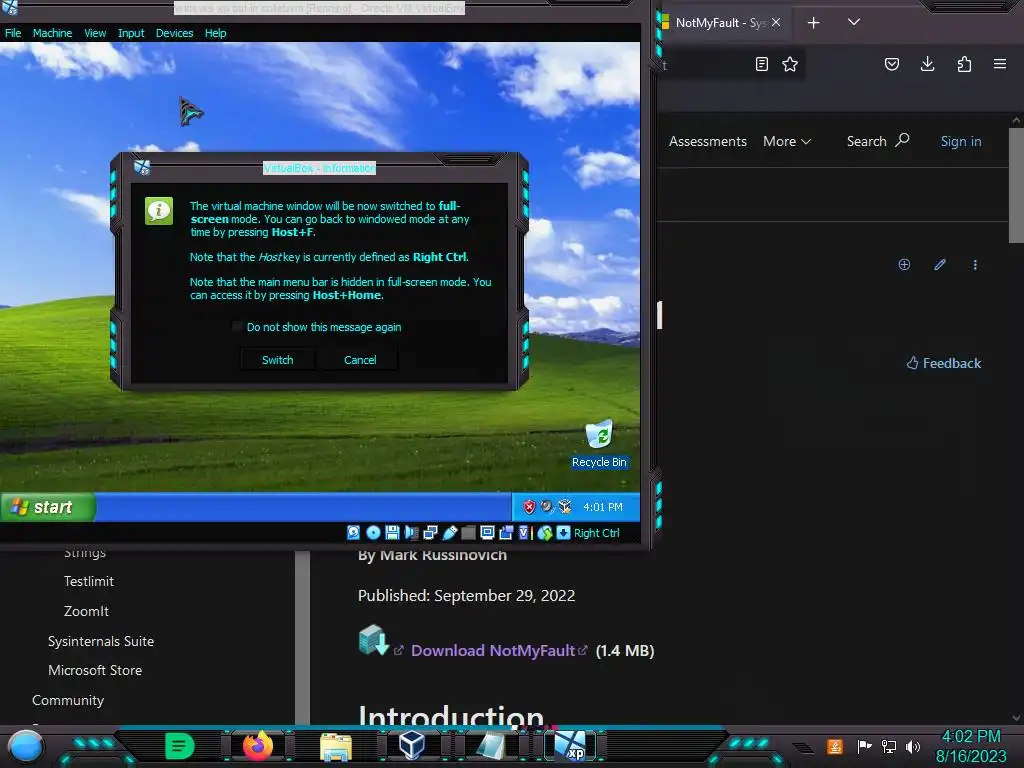Open the Firefox downloads arrow icon
Image resolution: width=1024 pixels, height=768 pixels.
pyautogui.click(x=927, y=64)
